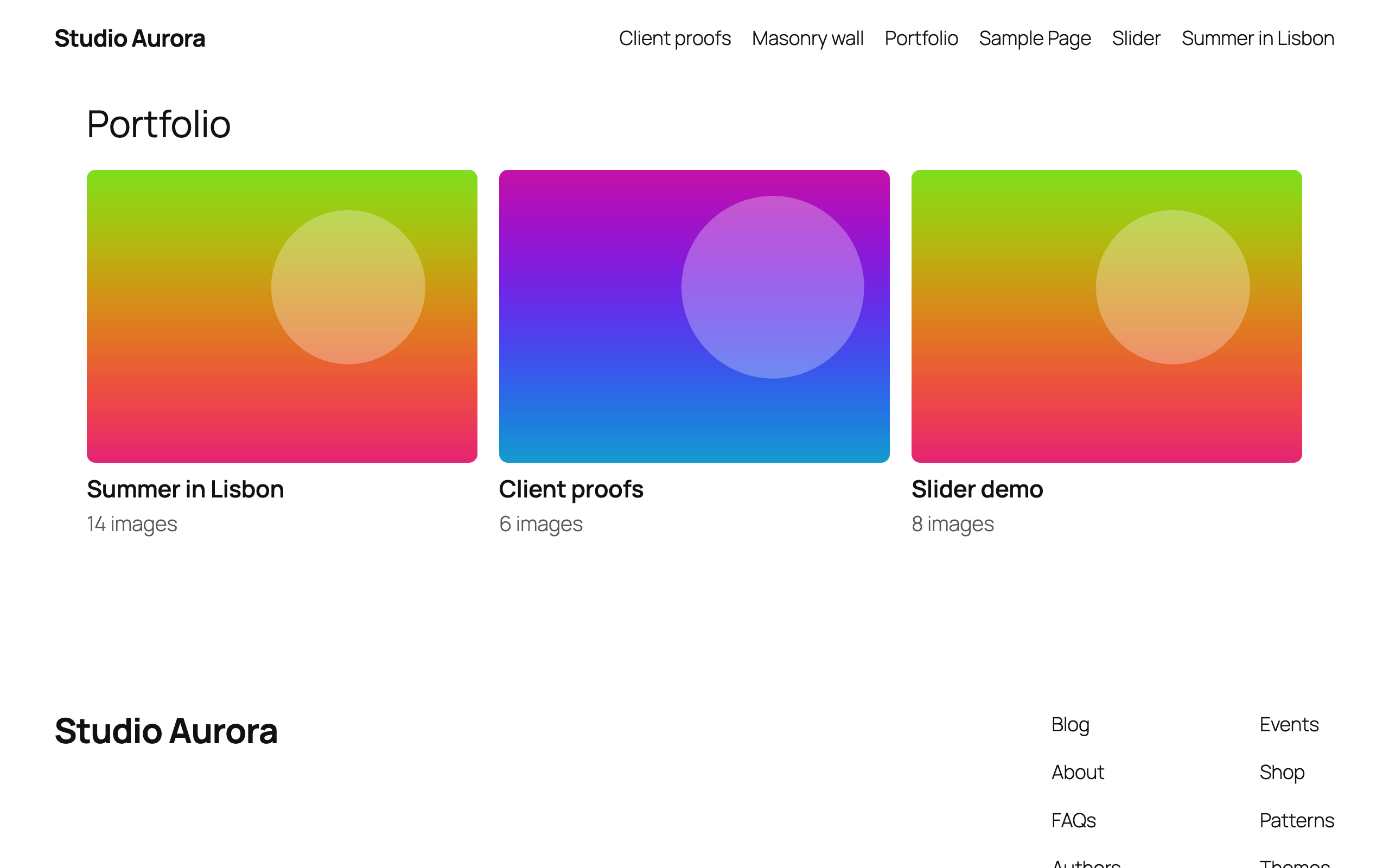Open the Client proofs purple gallery thumbnail

pyautogui.click(x=694, y=316)
